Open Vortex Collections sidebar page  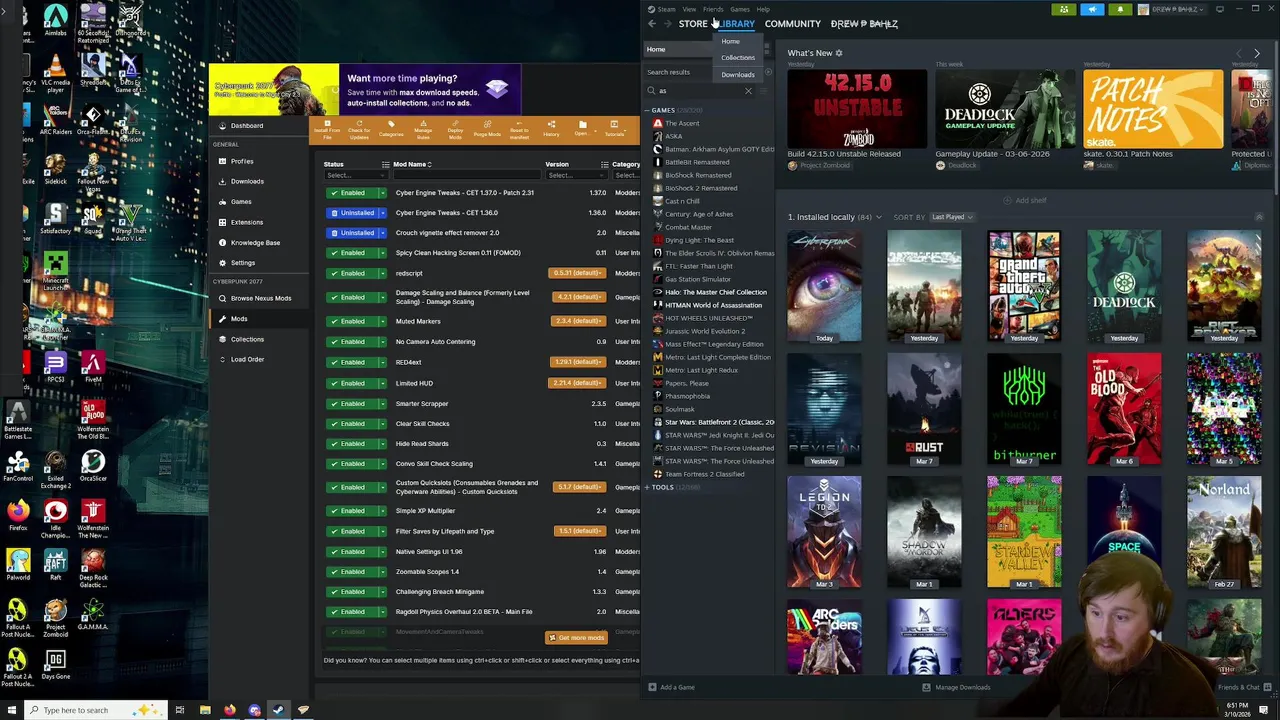pos(259,339)
